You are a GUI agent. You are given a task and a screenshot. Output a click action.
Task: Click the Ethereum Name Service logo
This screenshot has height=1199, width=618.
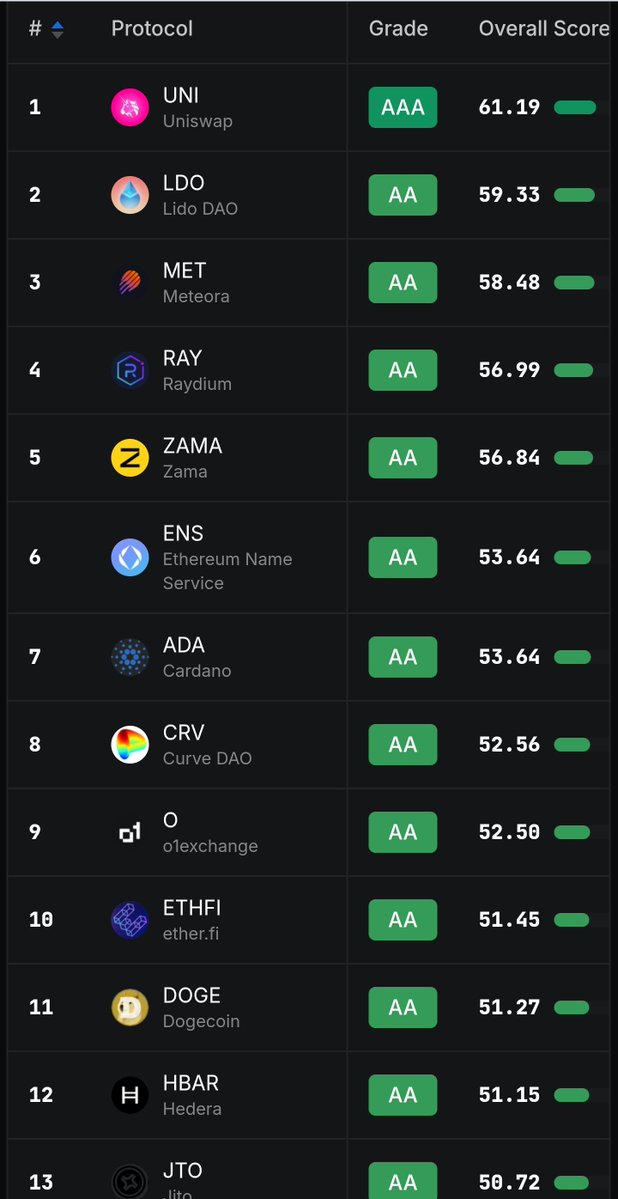[130, 557]
